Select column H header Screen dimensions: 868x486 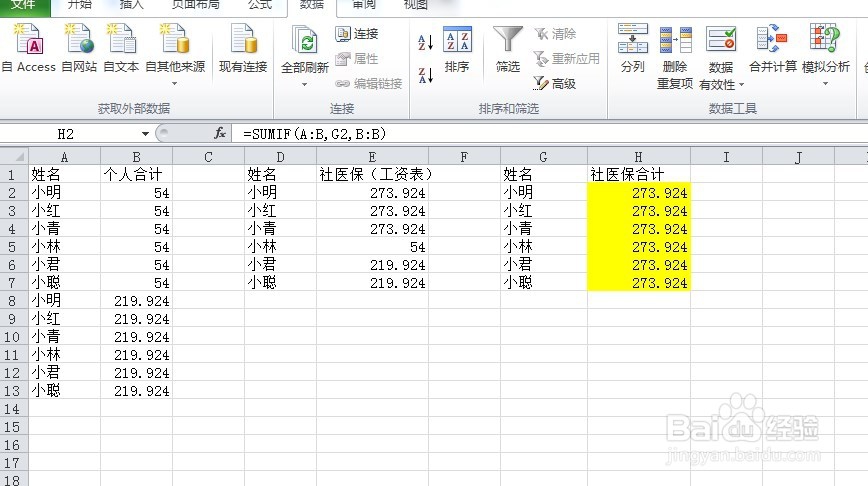point(638,157)
